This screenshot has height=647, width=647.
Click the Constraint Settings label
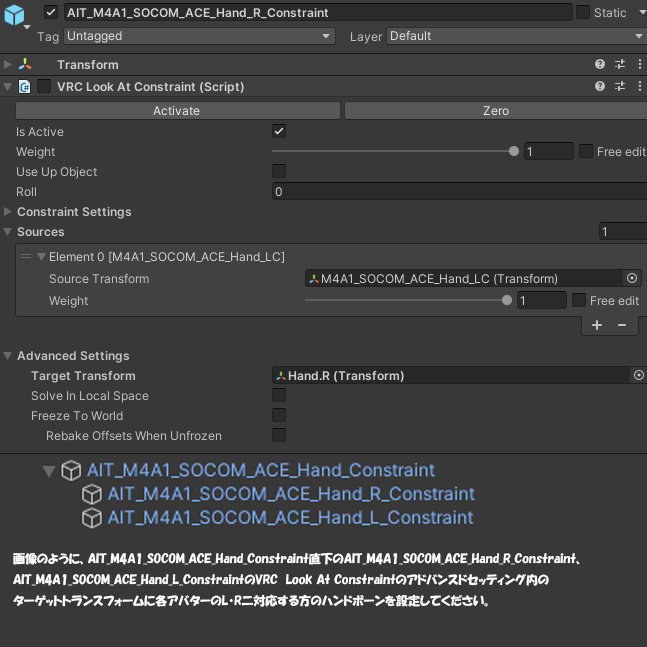click(x=74, y=212)
